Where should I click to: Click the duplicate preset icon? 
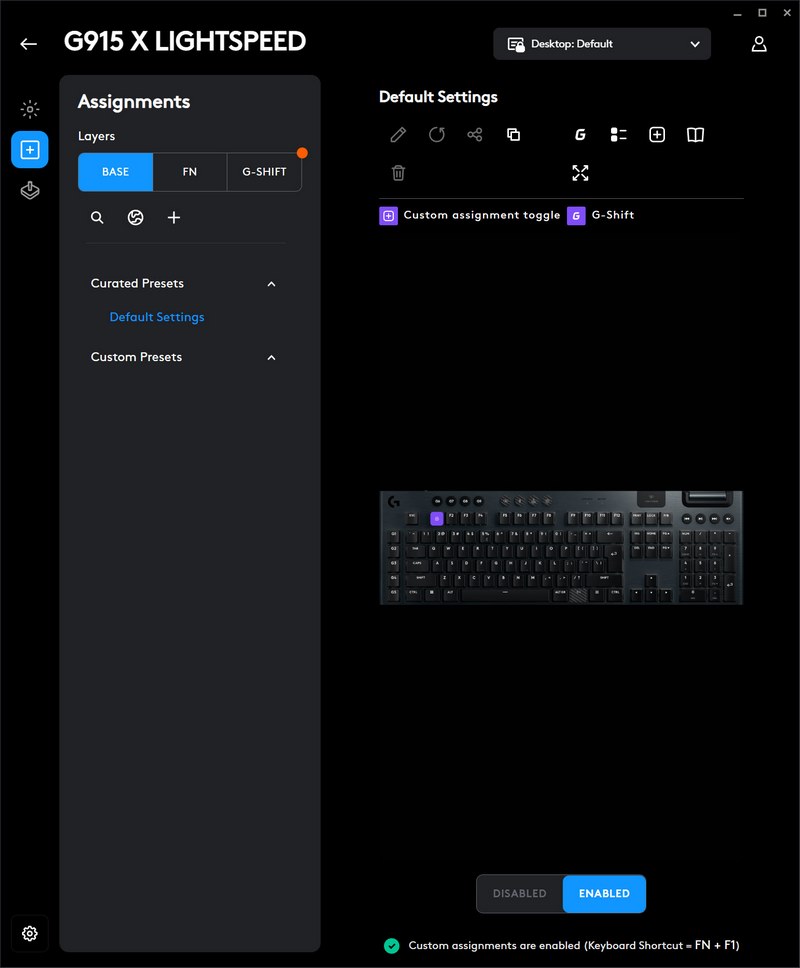513,135
